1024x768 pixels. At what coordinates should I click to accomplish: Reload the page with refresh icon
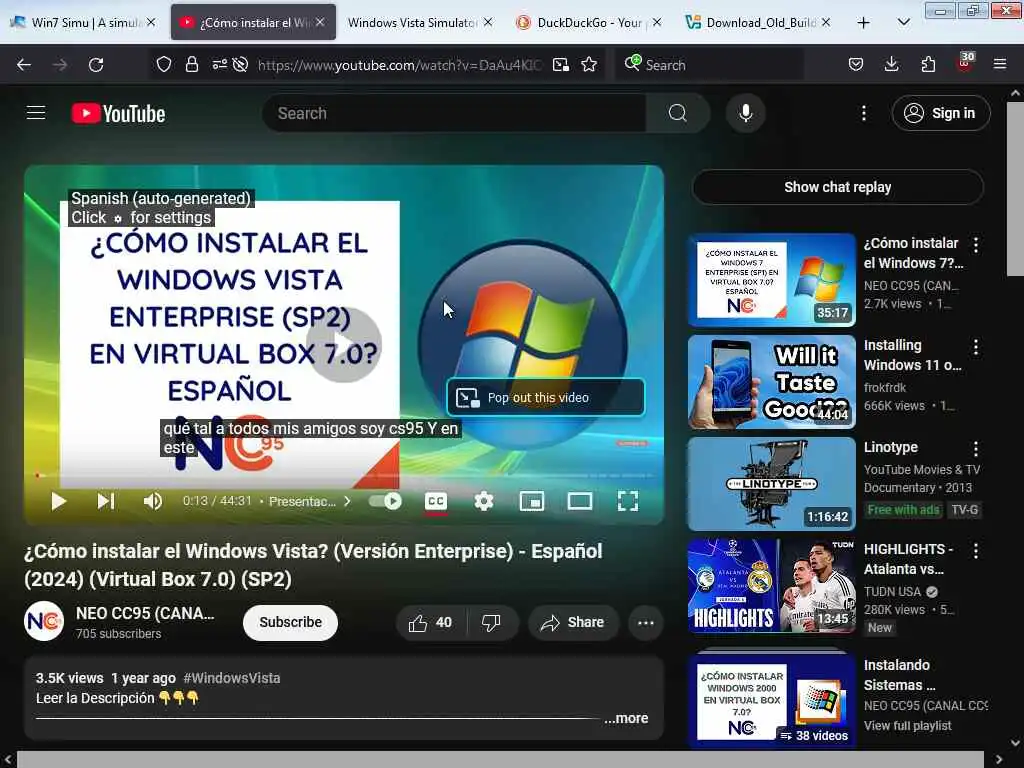pos(96,65)
